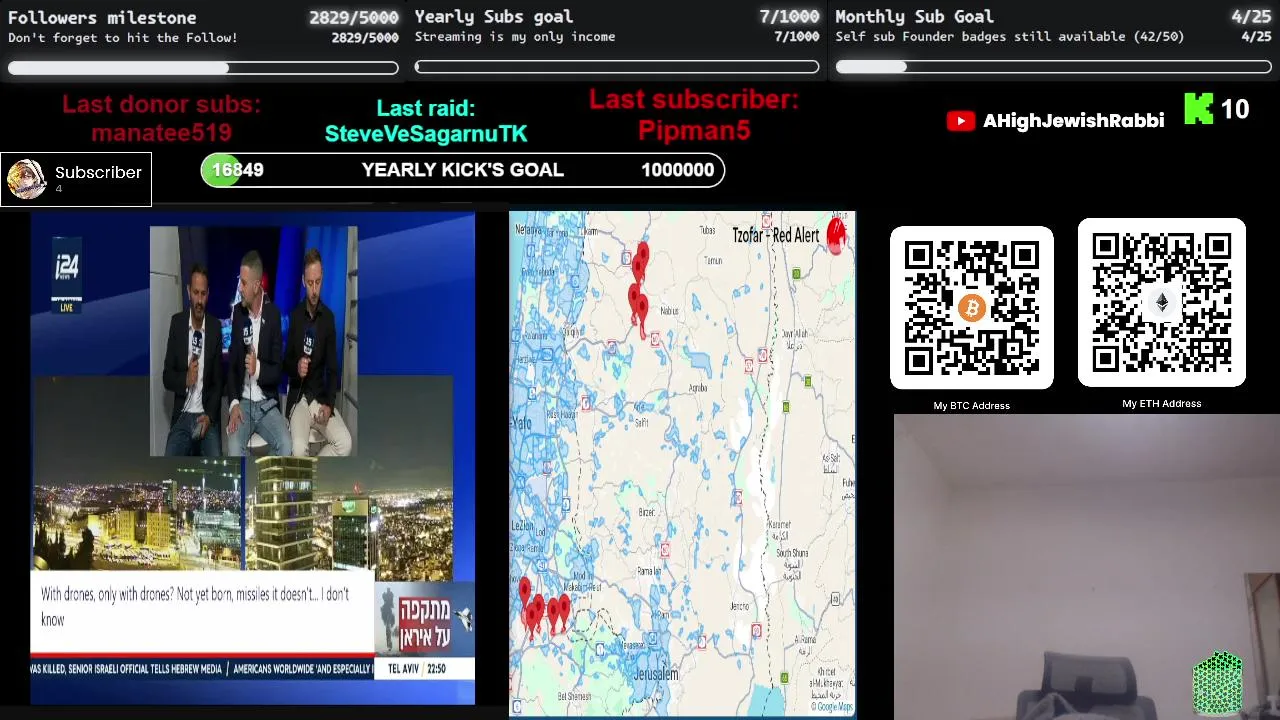
Task: Click the Yafo label on the map
Action: pos(522,424)
